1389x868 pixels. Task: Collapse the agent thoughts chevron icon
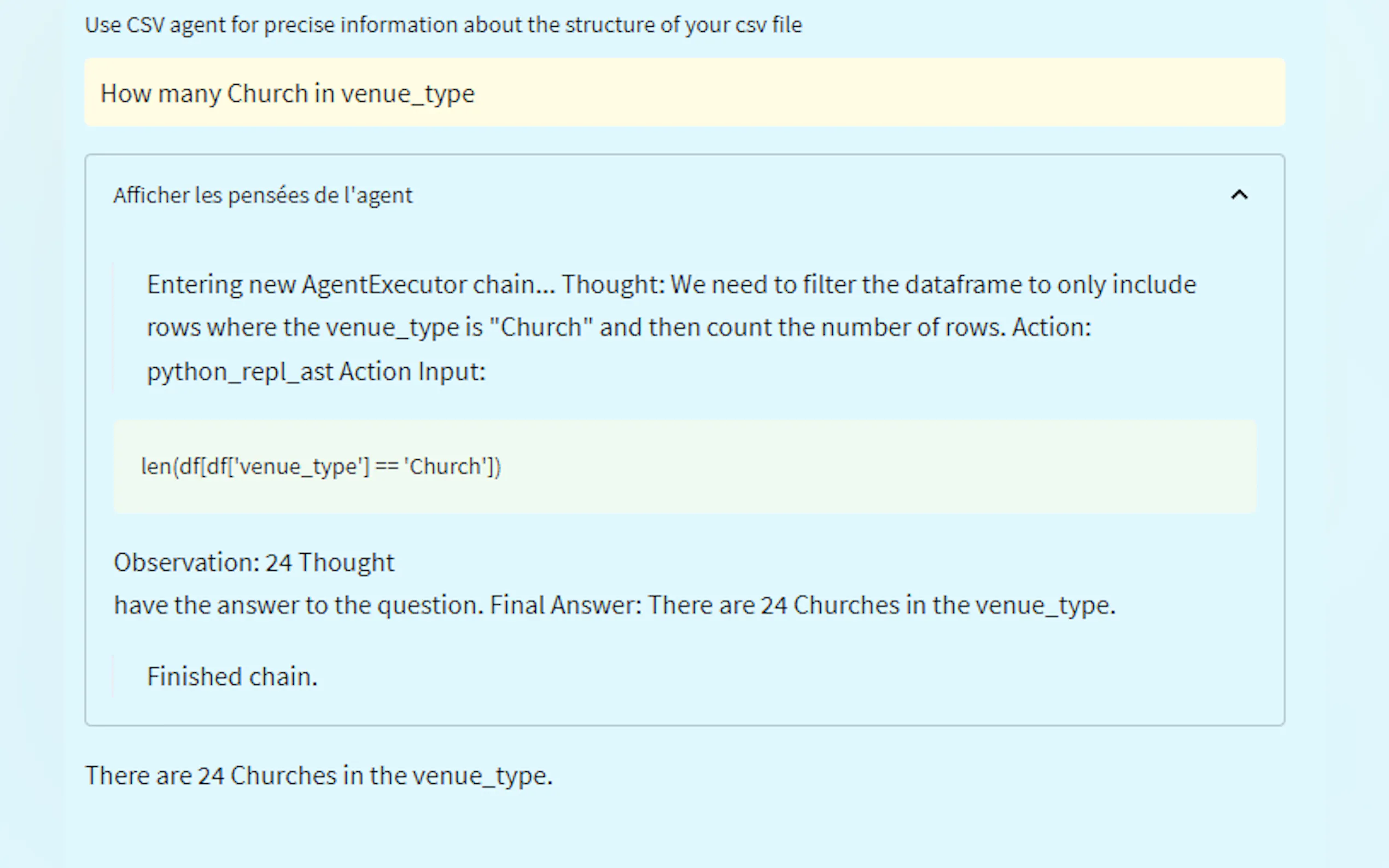click(x=1239, y=195)
